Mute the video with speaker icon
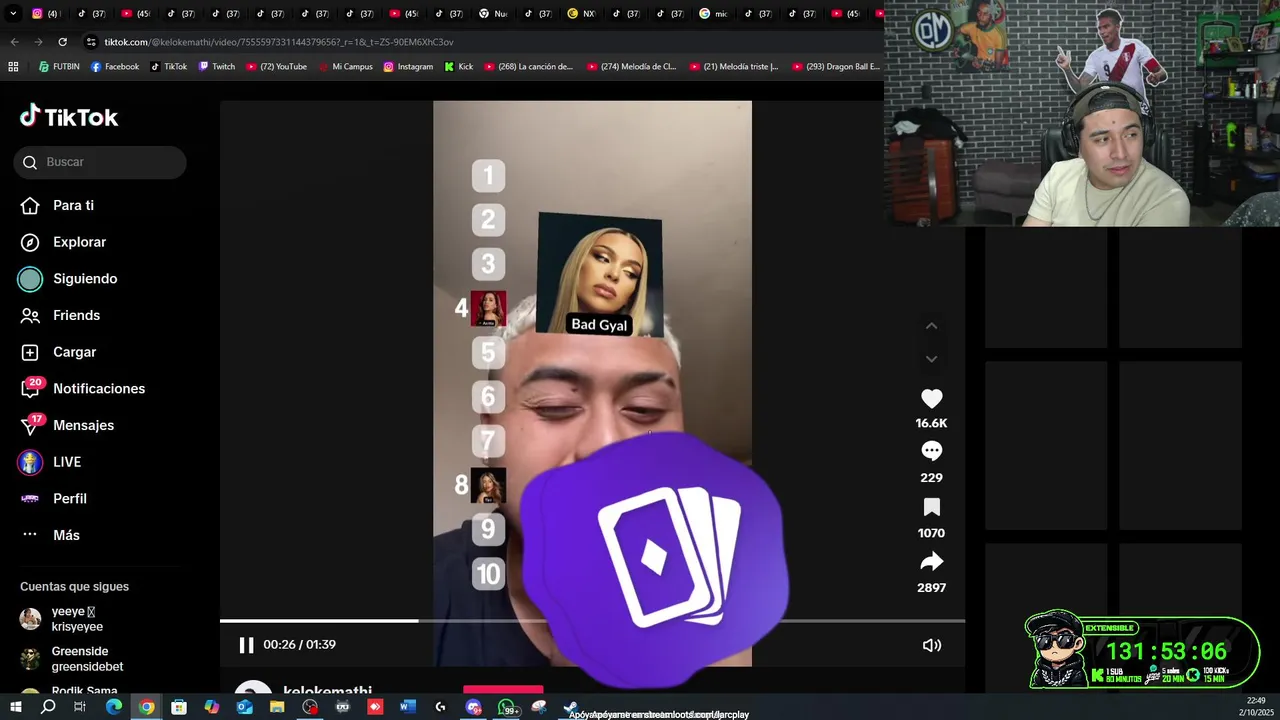Viewport: 1280px width, 720px height. (931, 645)
